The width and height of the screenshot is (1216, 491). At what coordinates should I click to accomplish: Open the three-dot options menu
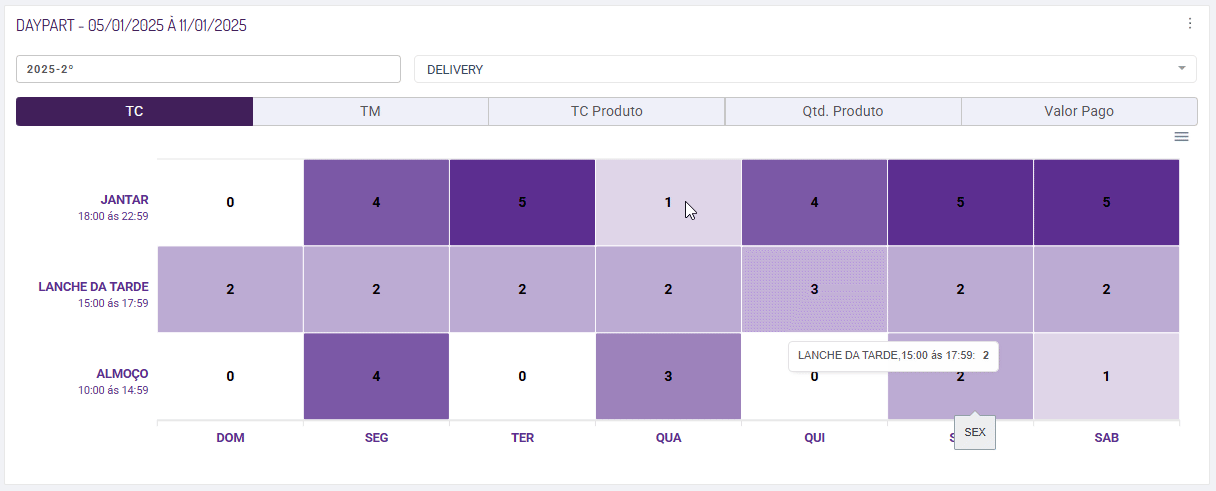pyautogui.click(x=1189, y=24)
